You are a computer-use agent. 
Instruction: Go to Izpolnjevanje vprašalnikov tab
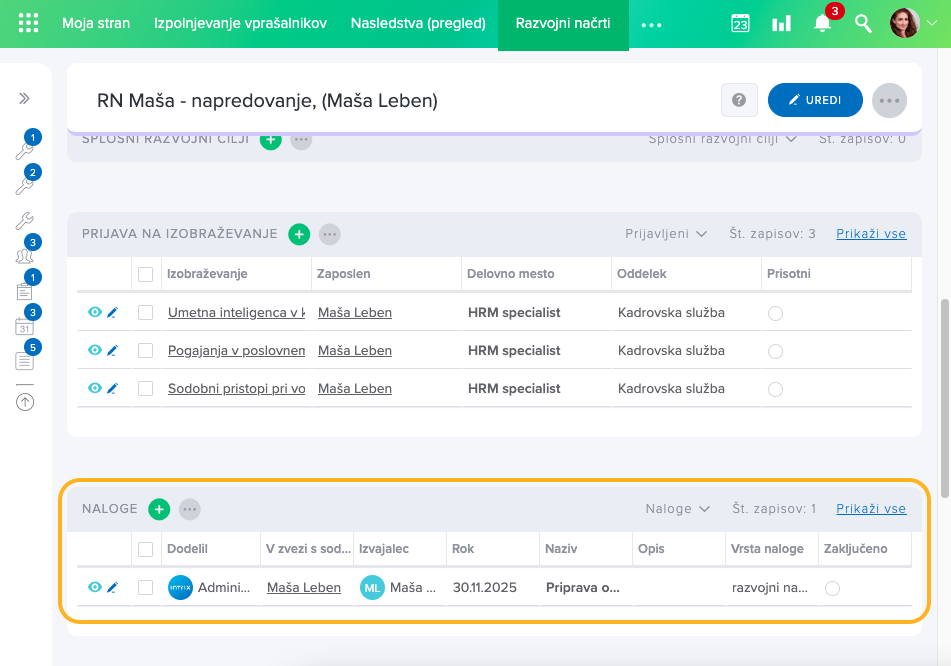[x=240, y=23]
